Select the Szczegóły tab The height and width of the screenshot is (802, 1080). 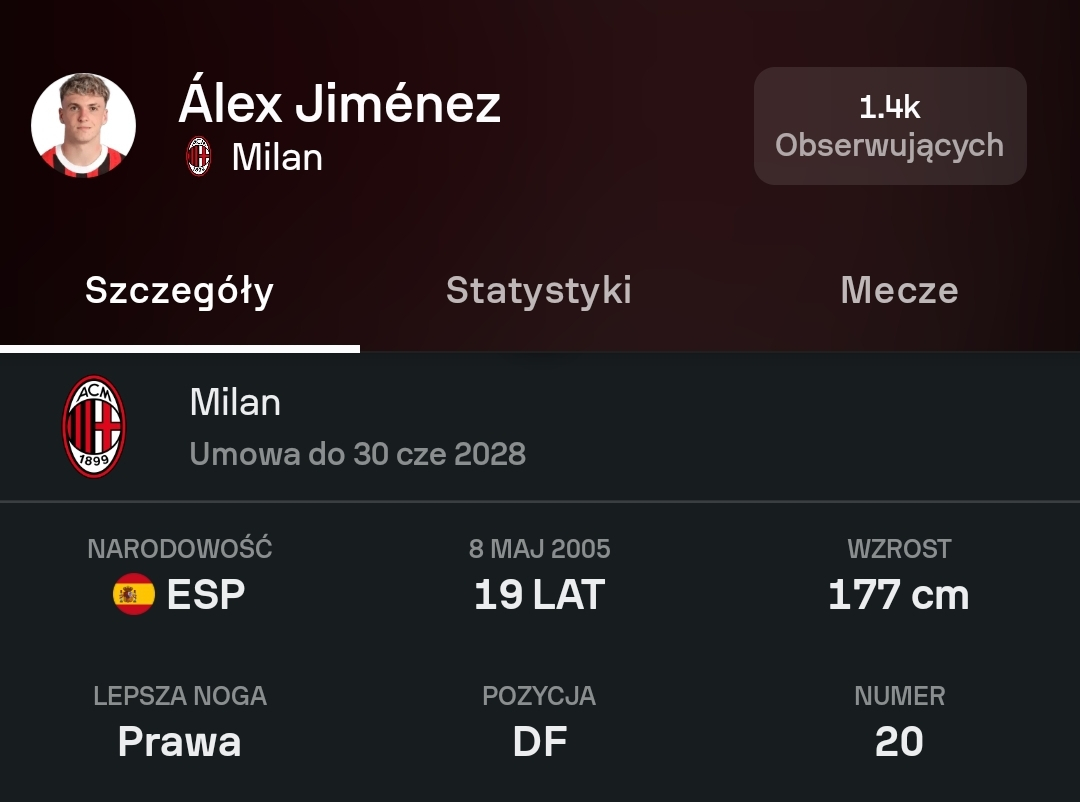pyautogui.click(x=179, y=290)
